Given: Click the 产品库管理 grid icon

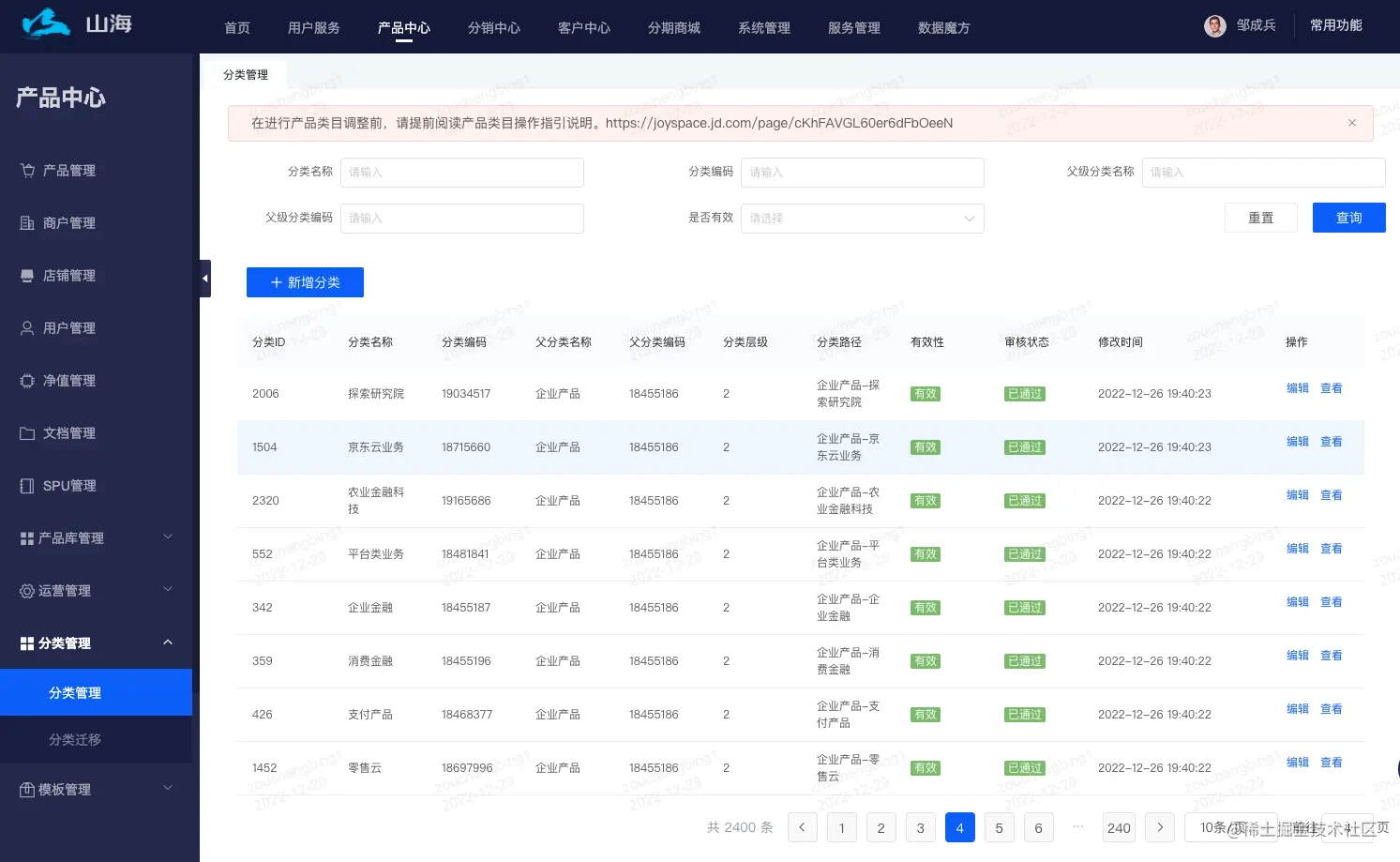Looking at the screenshot, I should [27, 538].
